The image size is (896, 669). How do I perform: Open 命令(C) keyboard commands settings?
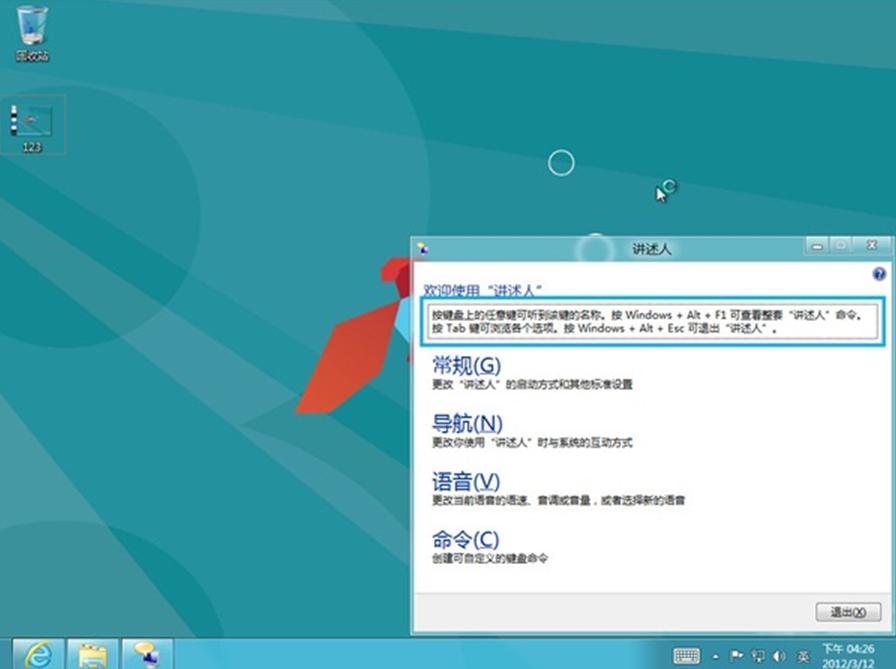pyautogui.click(x=465, y=539)
